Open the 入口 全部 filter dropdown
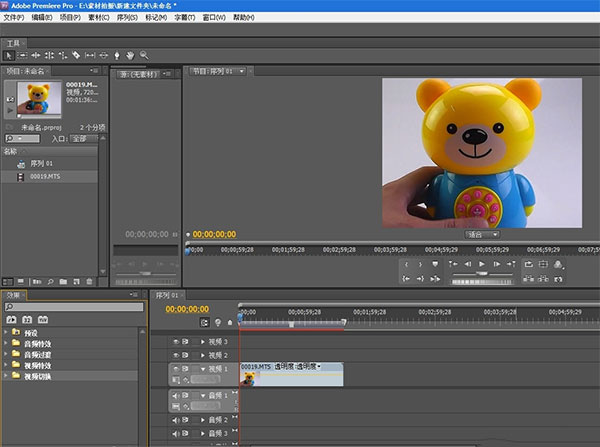The image size is (600, 447). point(83,139)
